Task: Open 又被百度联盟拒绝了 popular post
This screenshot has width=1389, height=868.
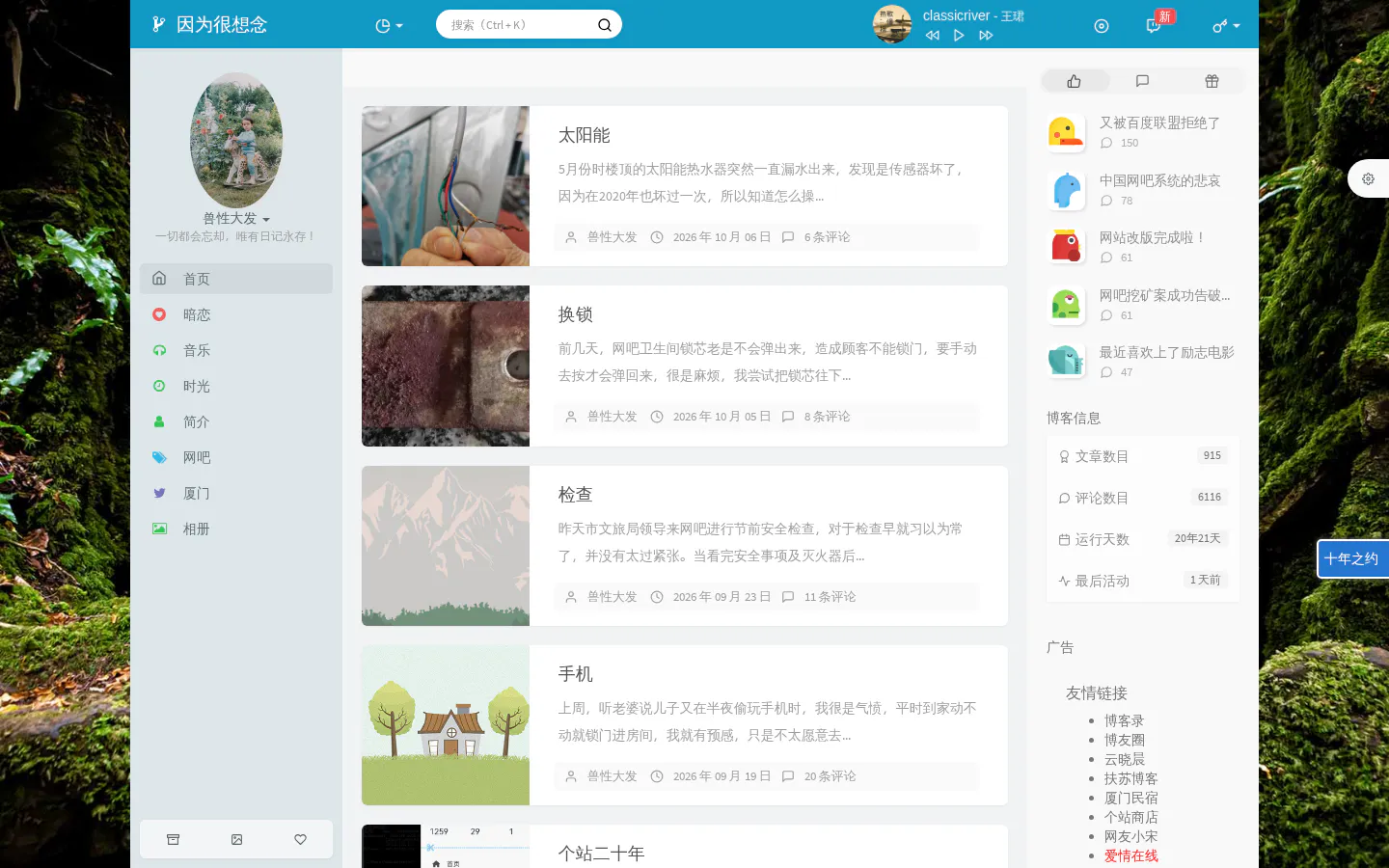Action: [x=1160, y=122]
